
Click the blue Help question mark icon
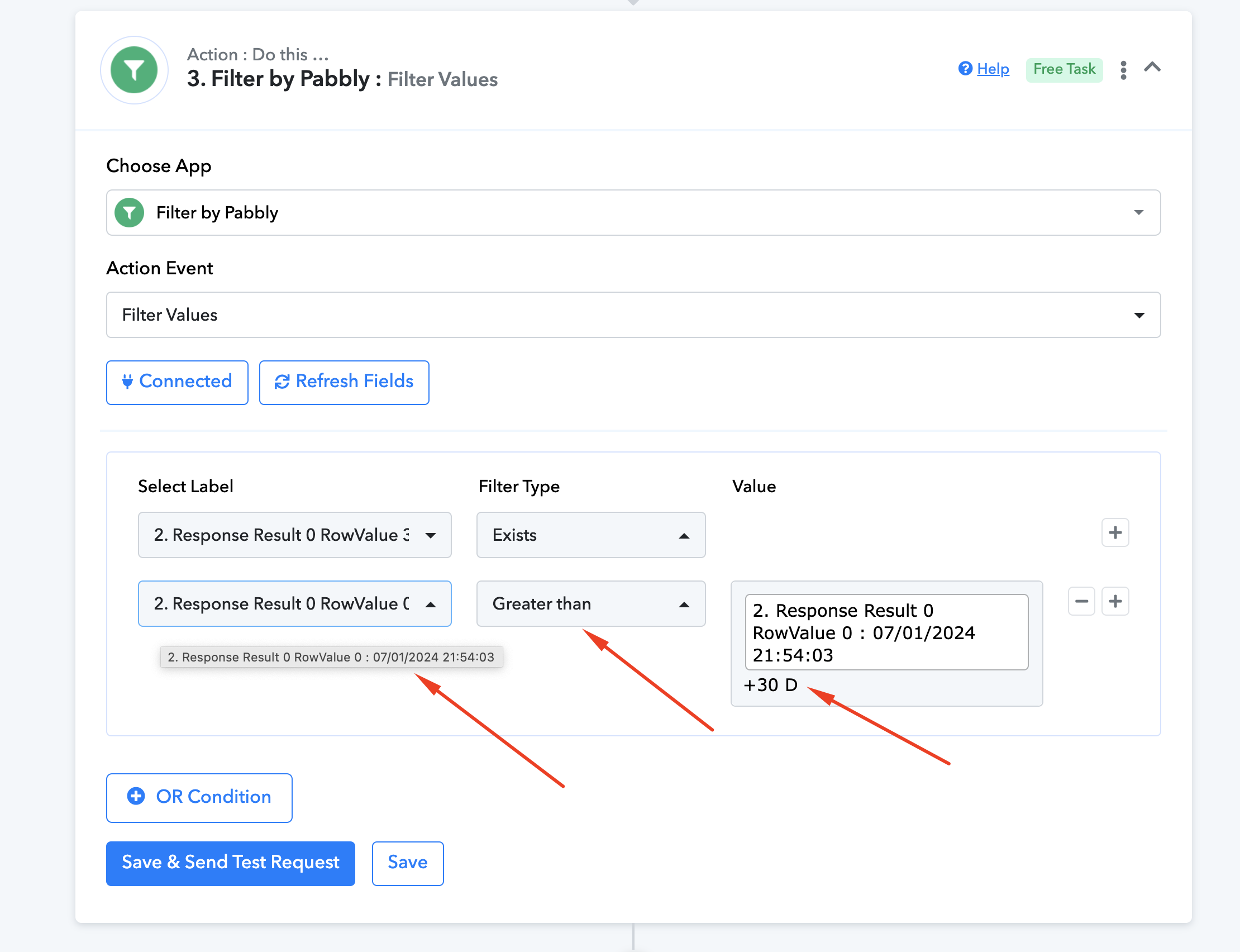[x=965, y=69]
